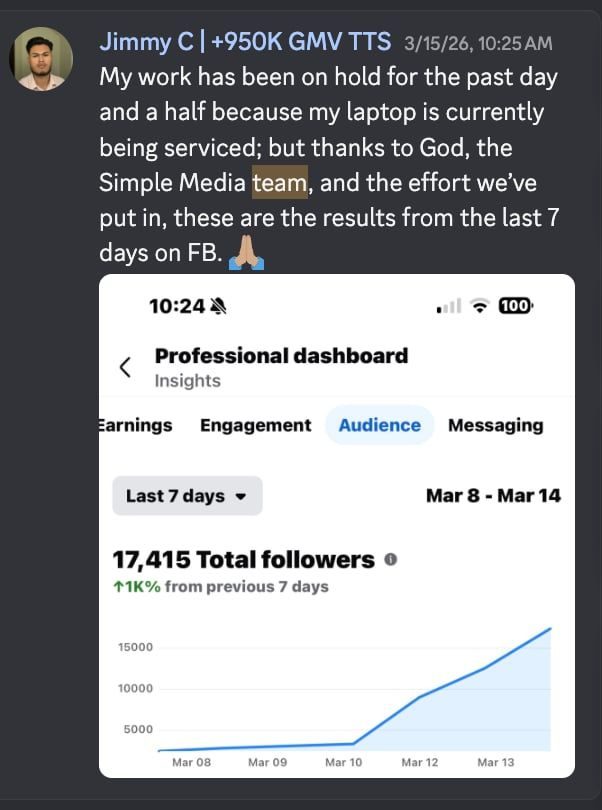602x810 pixels.
Task: Expand the Last 7 days dropdown
Action: point(187,496)
